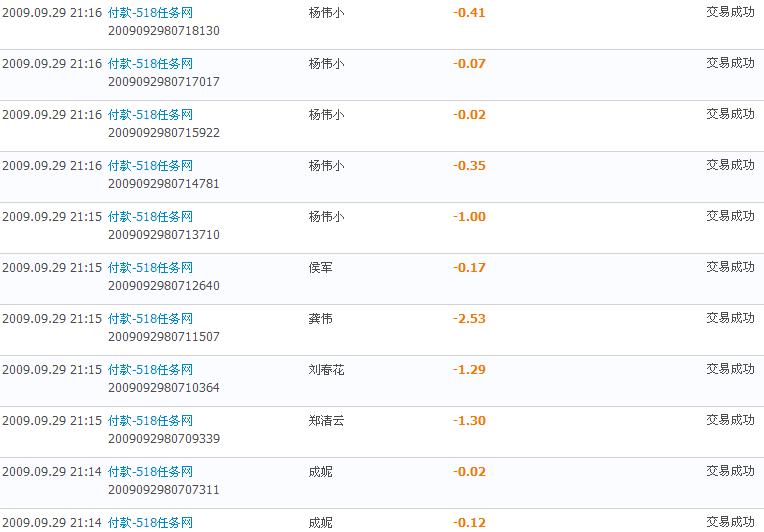Open the 付款-518任务网 link in 郑清云's row

(150, 421)
